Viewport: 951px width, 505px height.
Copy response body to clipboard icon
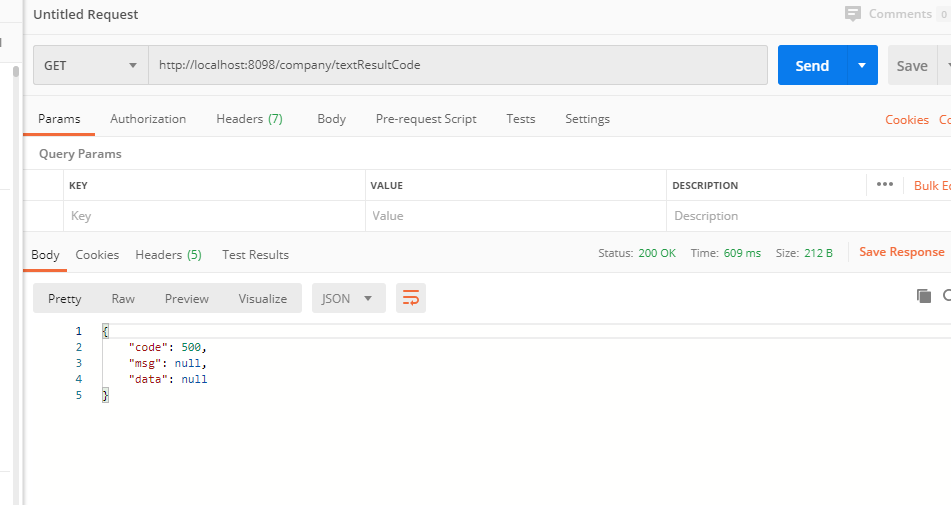pos(924,296)
